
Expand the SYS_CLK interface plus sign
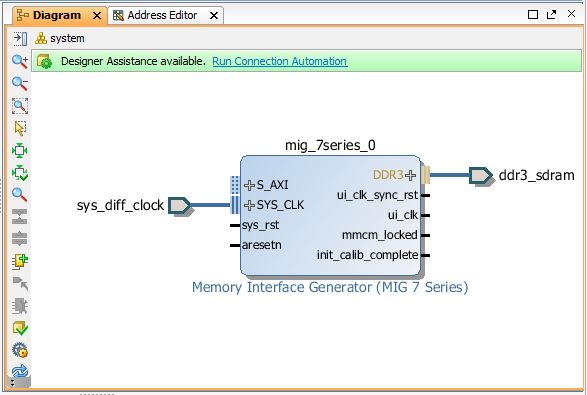pos(249,205)
